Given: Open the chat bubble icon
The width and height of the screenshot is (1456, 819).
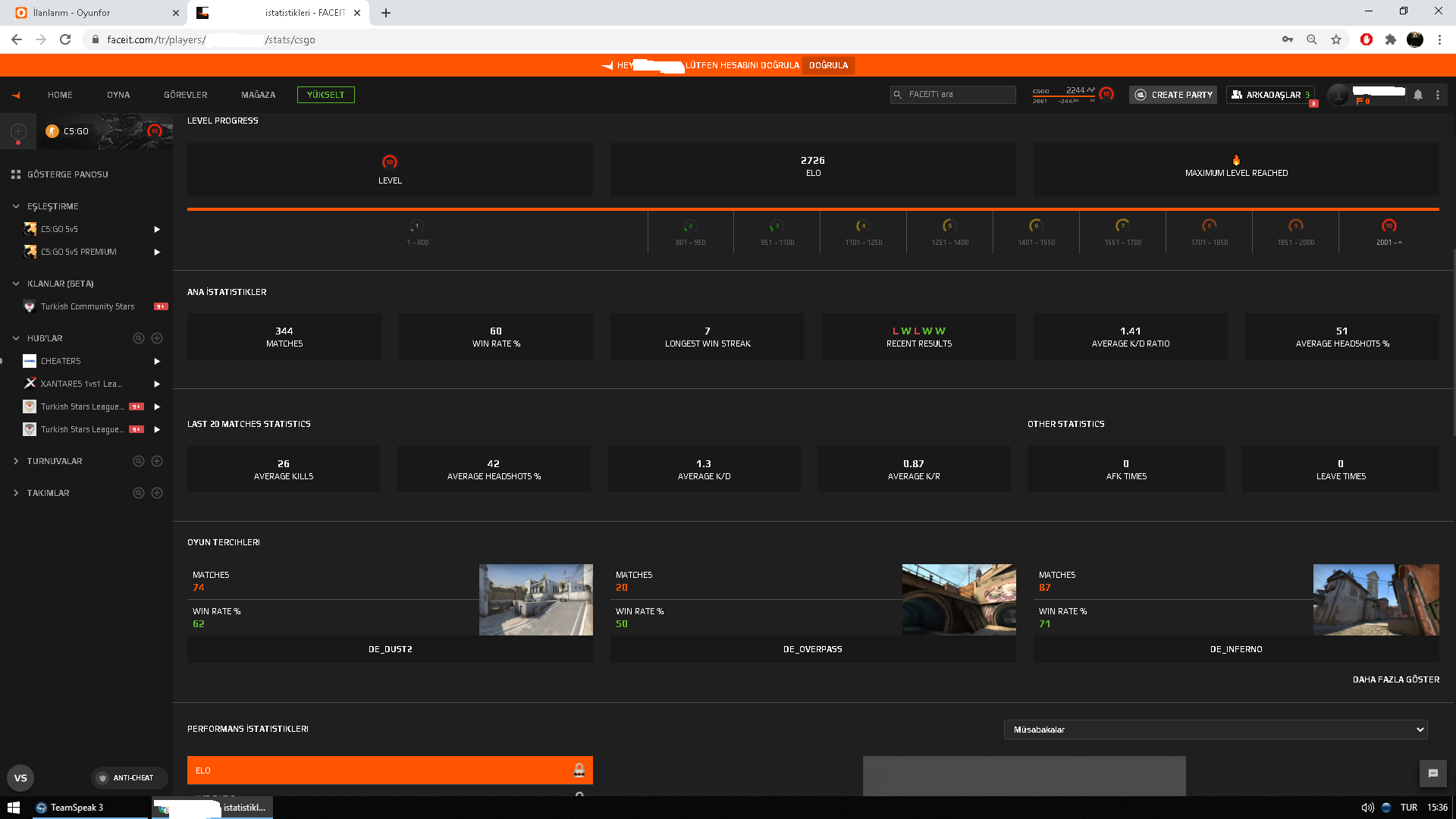Looking at the screenshot, I should (1433, 773).
